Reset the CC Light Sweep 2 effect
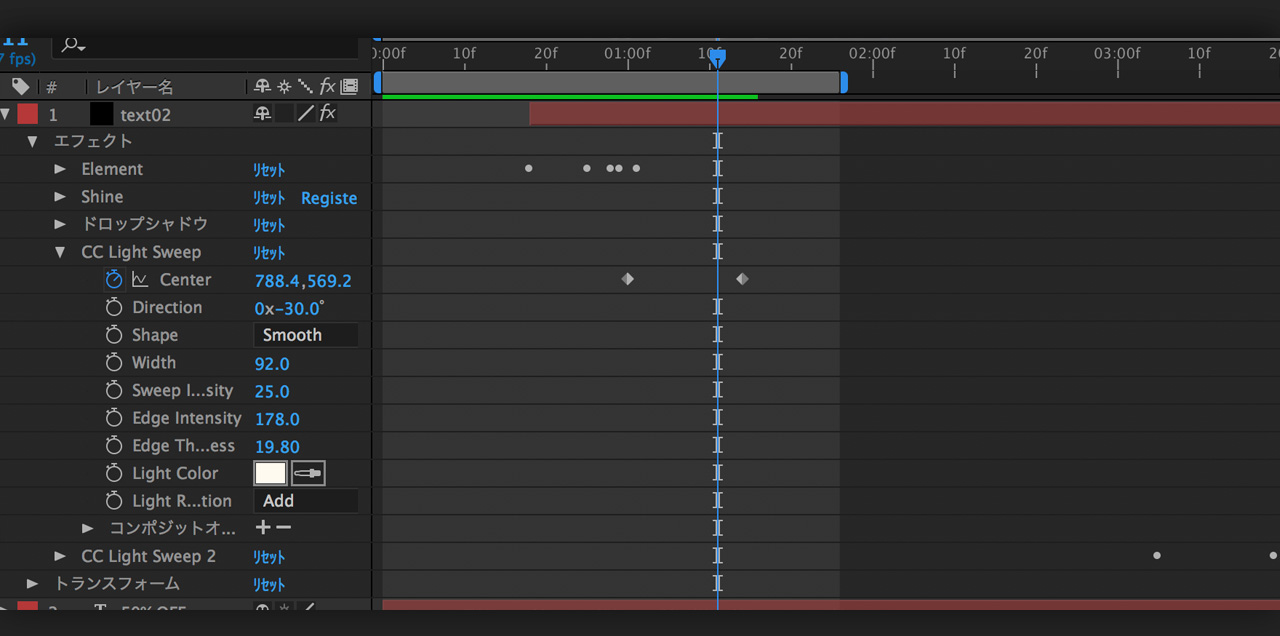Image resolution: width=1280 pixels, height=636 pixels. click(x=268, y=557)
